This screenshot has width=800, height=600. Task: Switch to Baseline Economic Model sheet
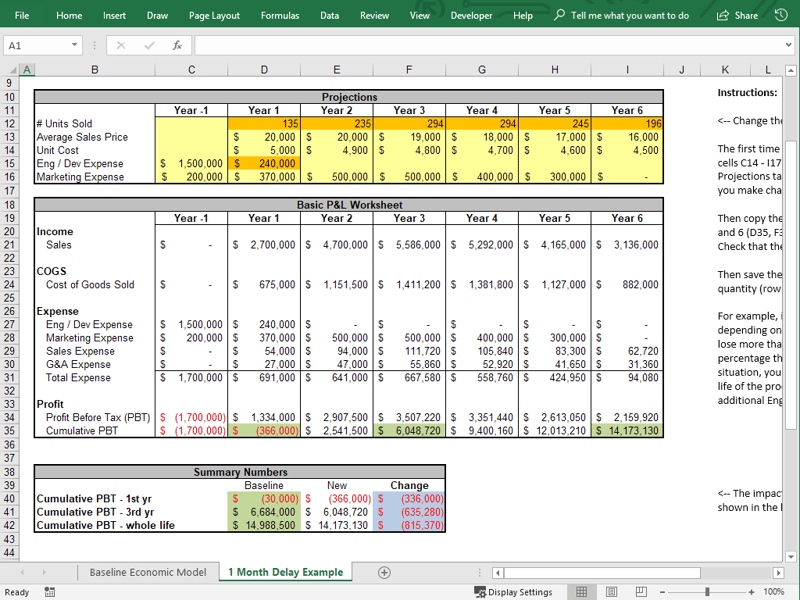point(147,572)
